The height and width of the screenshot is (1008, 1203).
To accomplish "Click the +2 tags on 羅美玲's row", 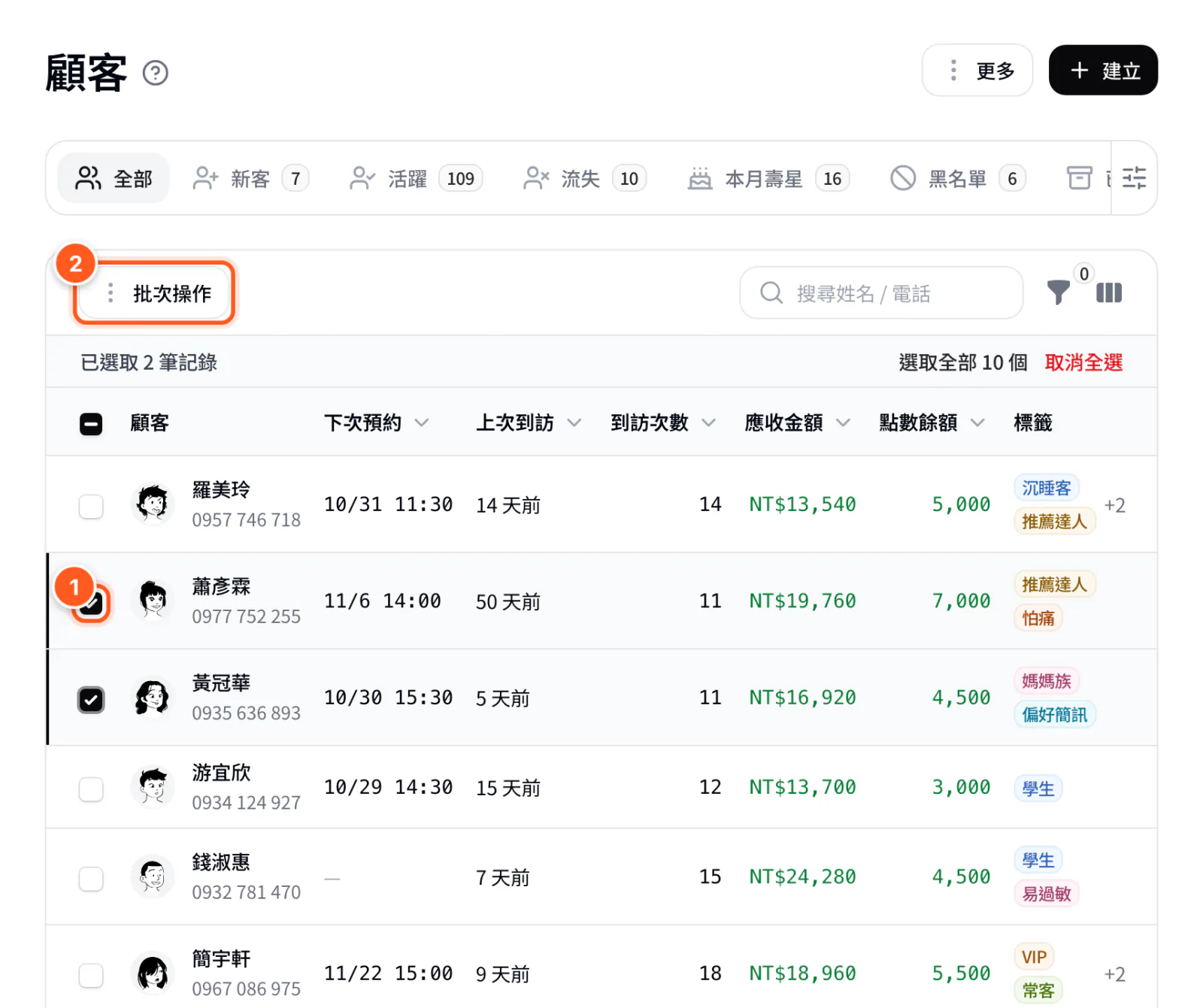I will pos(1114,505).
